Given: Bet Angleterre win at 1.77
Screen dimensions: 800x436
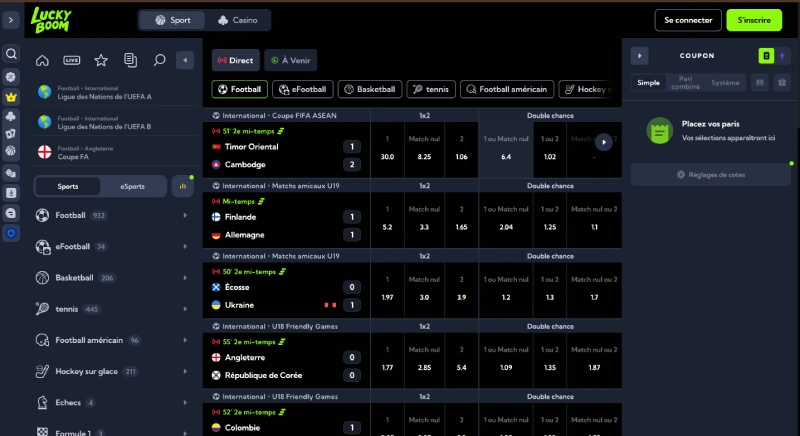Looking at the screenshot, I should point(387,361).
